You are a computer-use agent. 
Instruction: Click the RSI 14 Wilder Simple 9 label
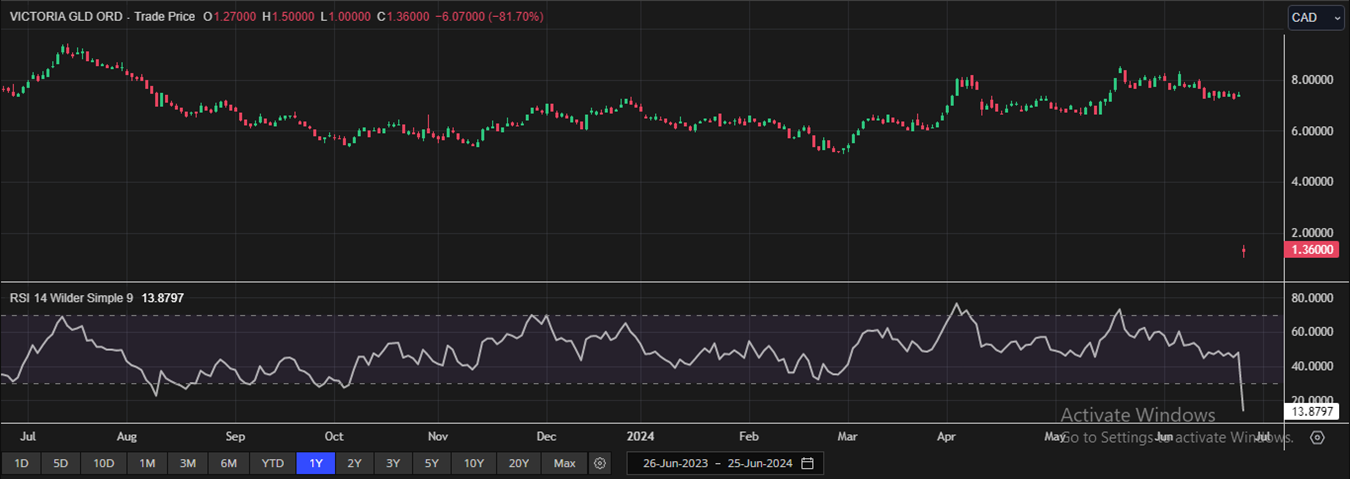(x=68, y=298)
